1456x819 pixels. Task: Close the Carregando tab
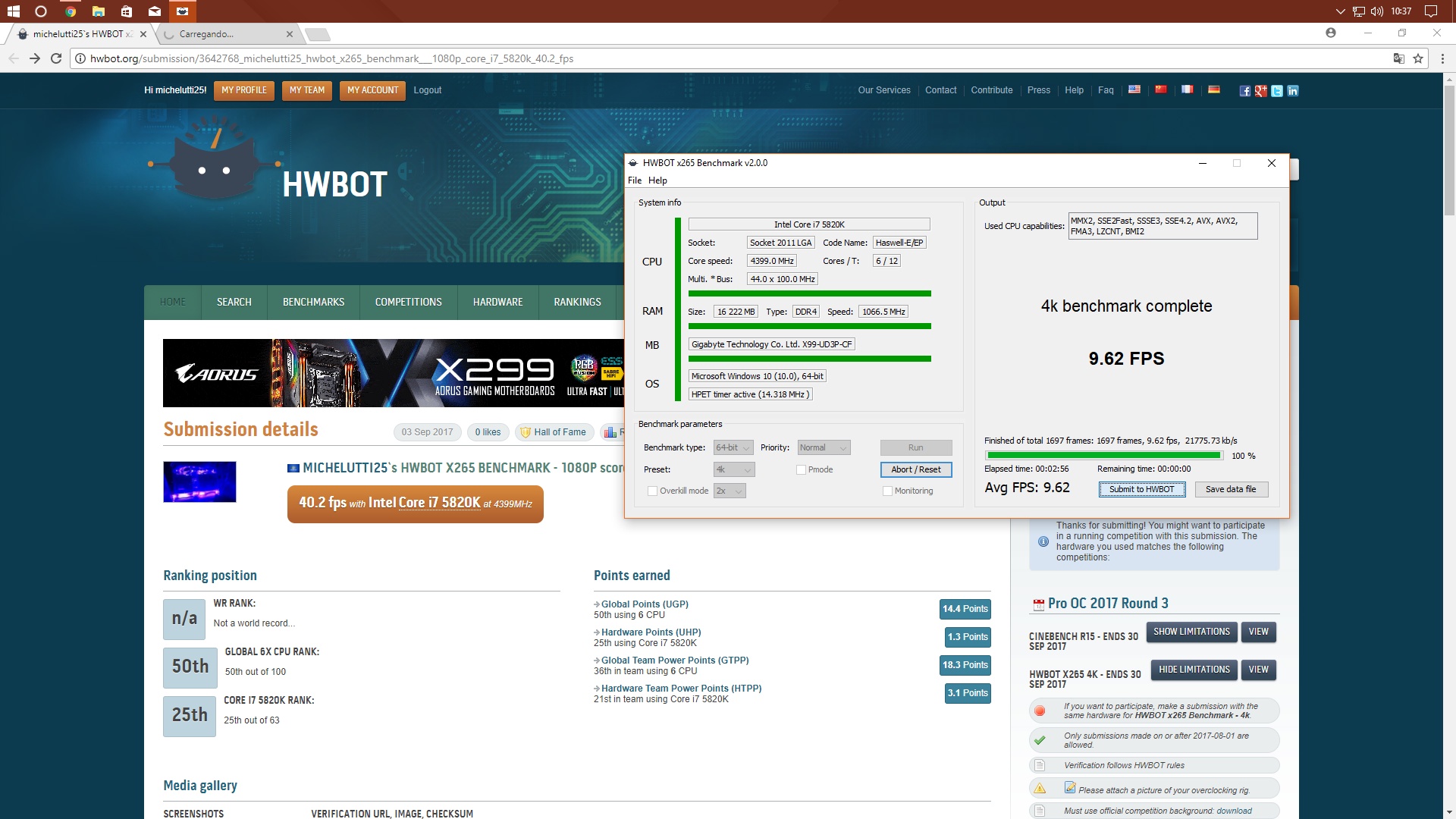tap(290, 34)
